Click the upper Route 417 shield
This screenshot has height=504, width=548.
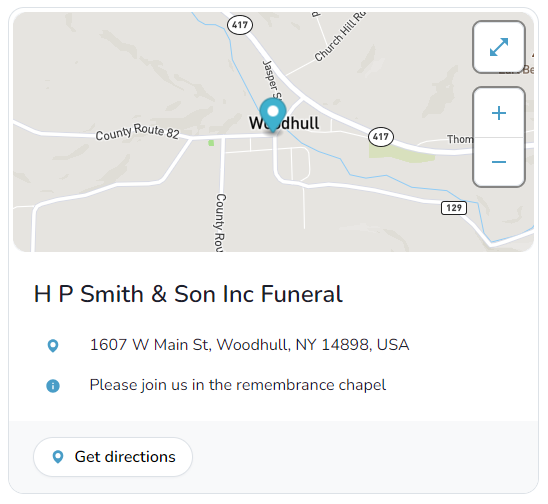(x=240, y=25)
